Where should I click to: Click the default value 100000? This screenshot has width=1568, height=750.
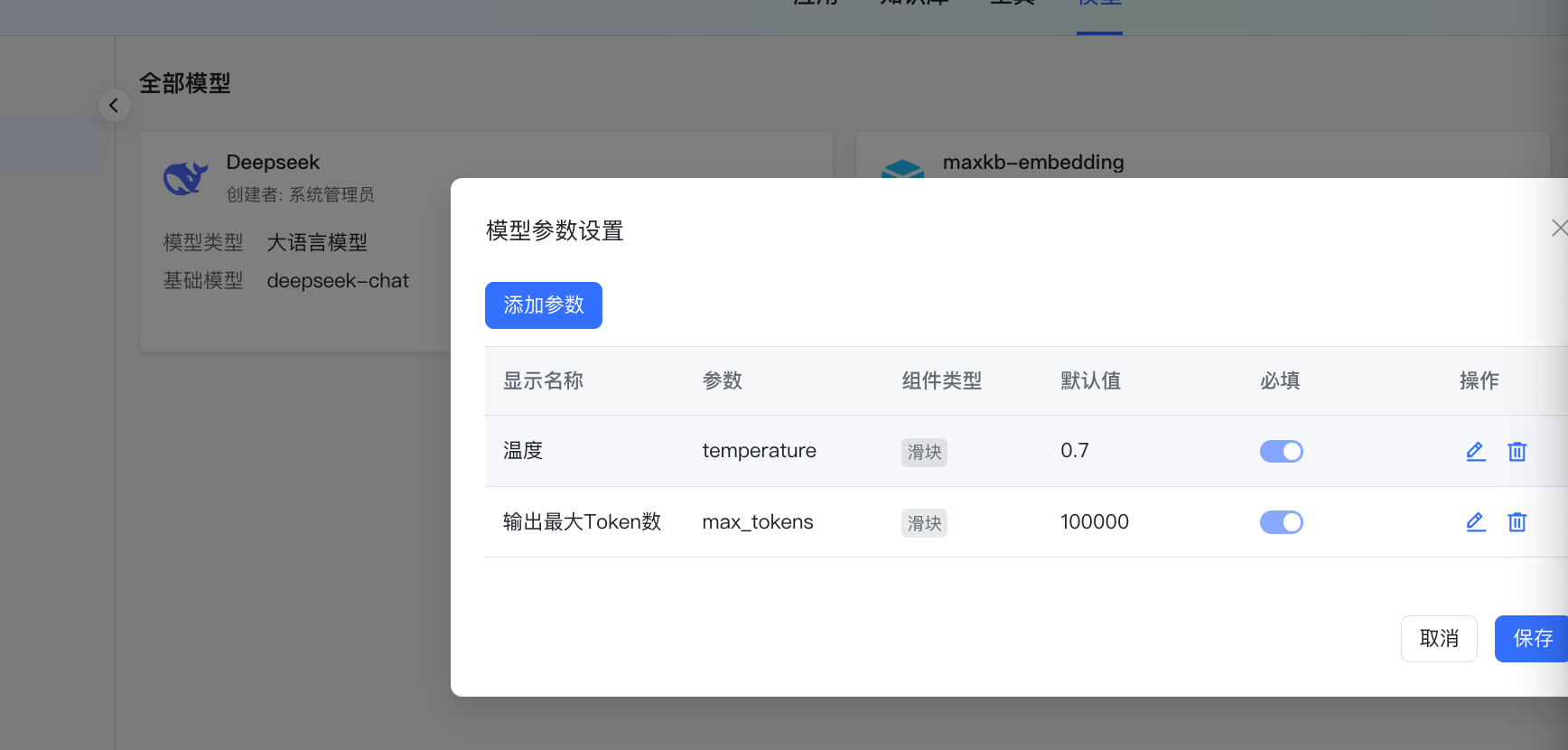(x=1094, y=521)
